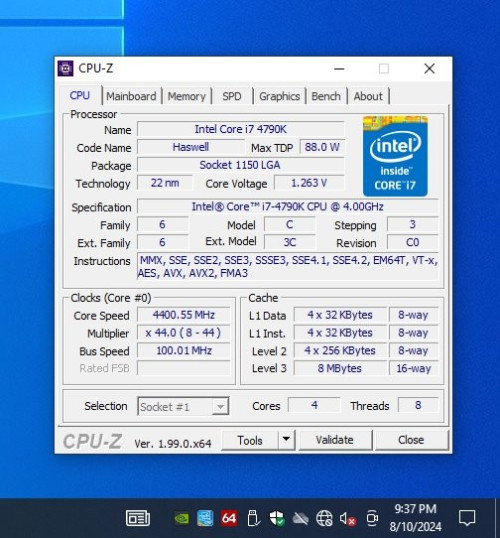Switch to the Mainboard tab

(x=131, y=96)
